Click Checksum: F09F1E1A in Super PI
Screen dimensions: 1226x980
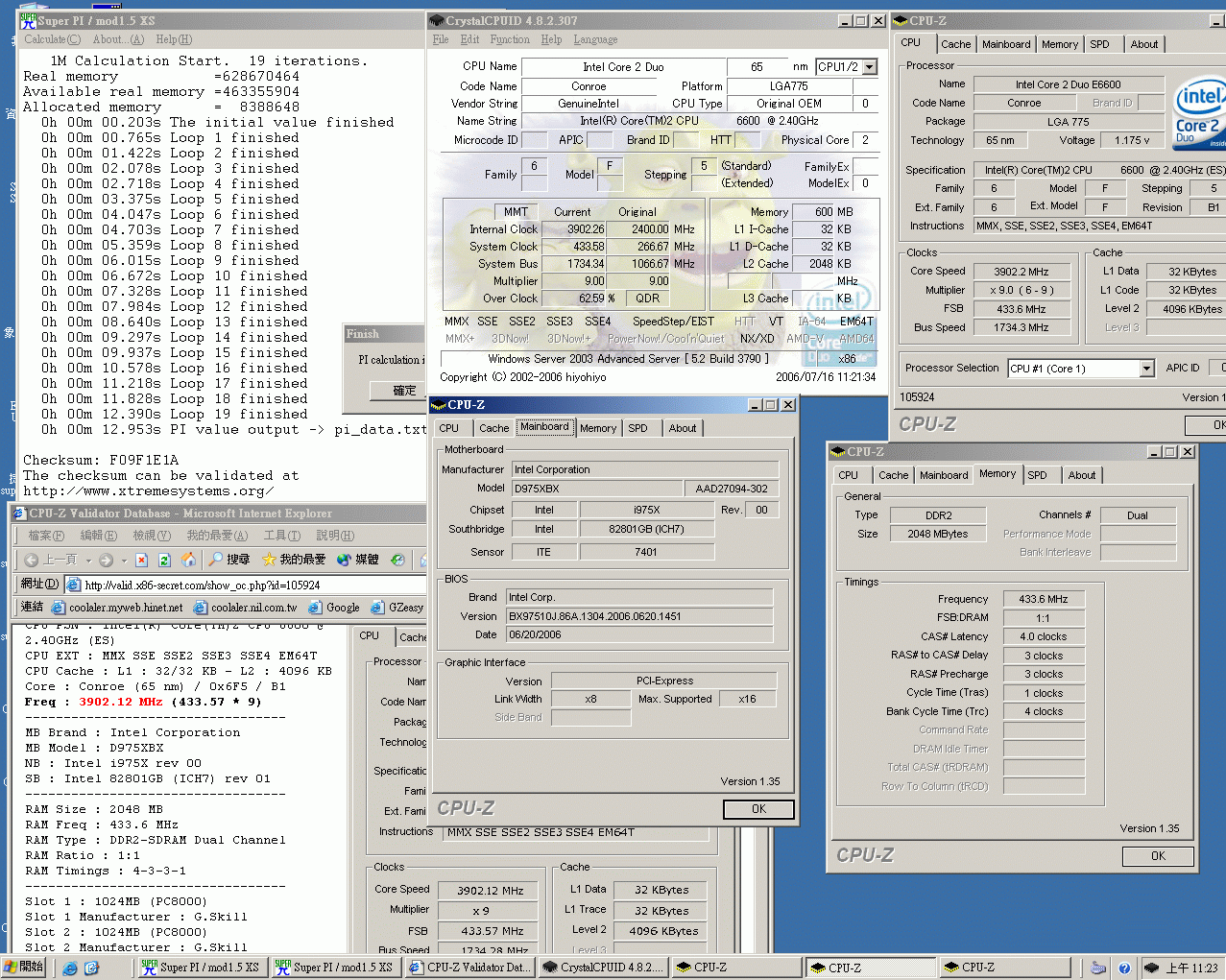tap(101, 460)
